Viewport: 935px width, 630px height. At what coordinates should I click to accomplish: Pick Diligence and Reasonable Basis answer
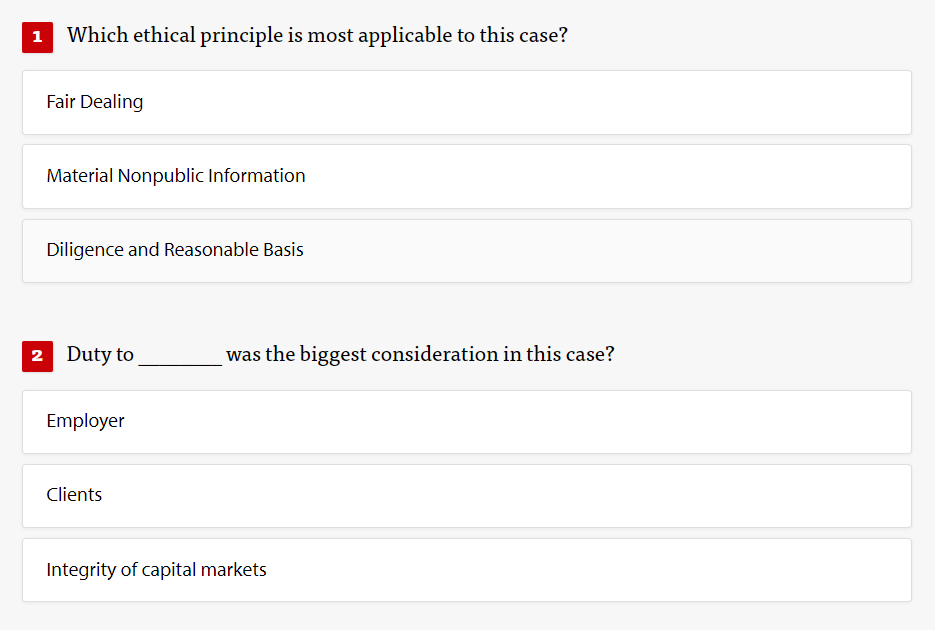466,250
